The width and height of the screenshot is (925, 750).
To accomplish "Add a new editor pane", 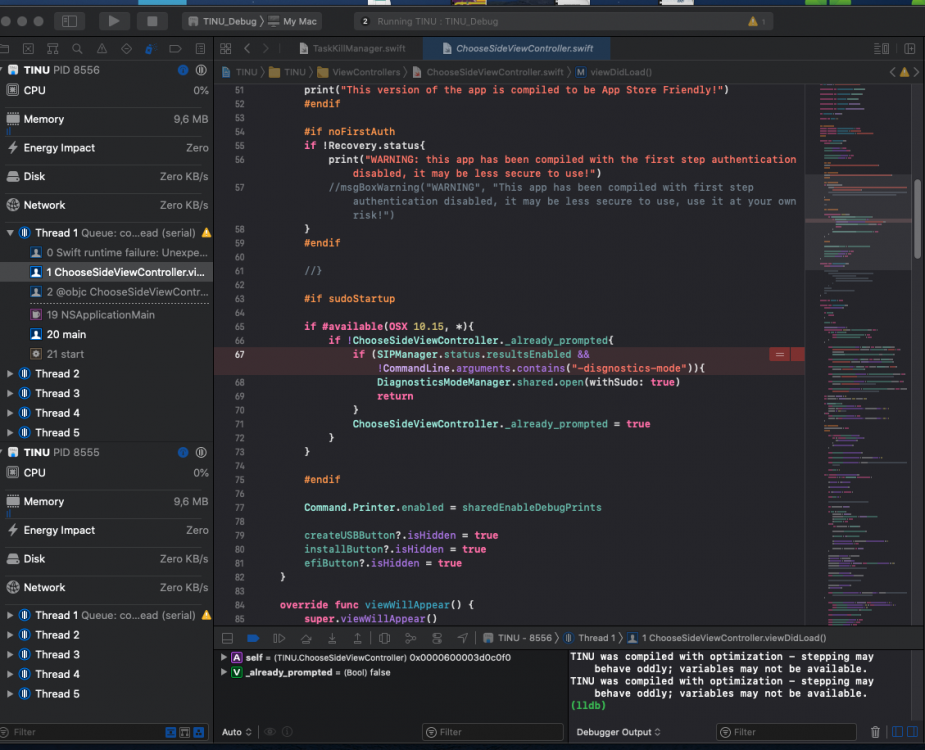I will [910, 48].
